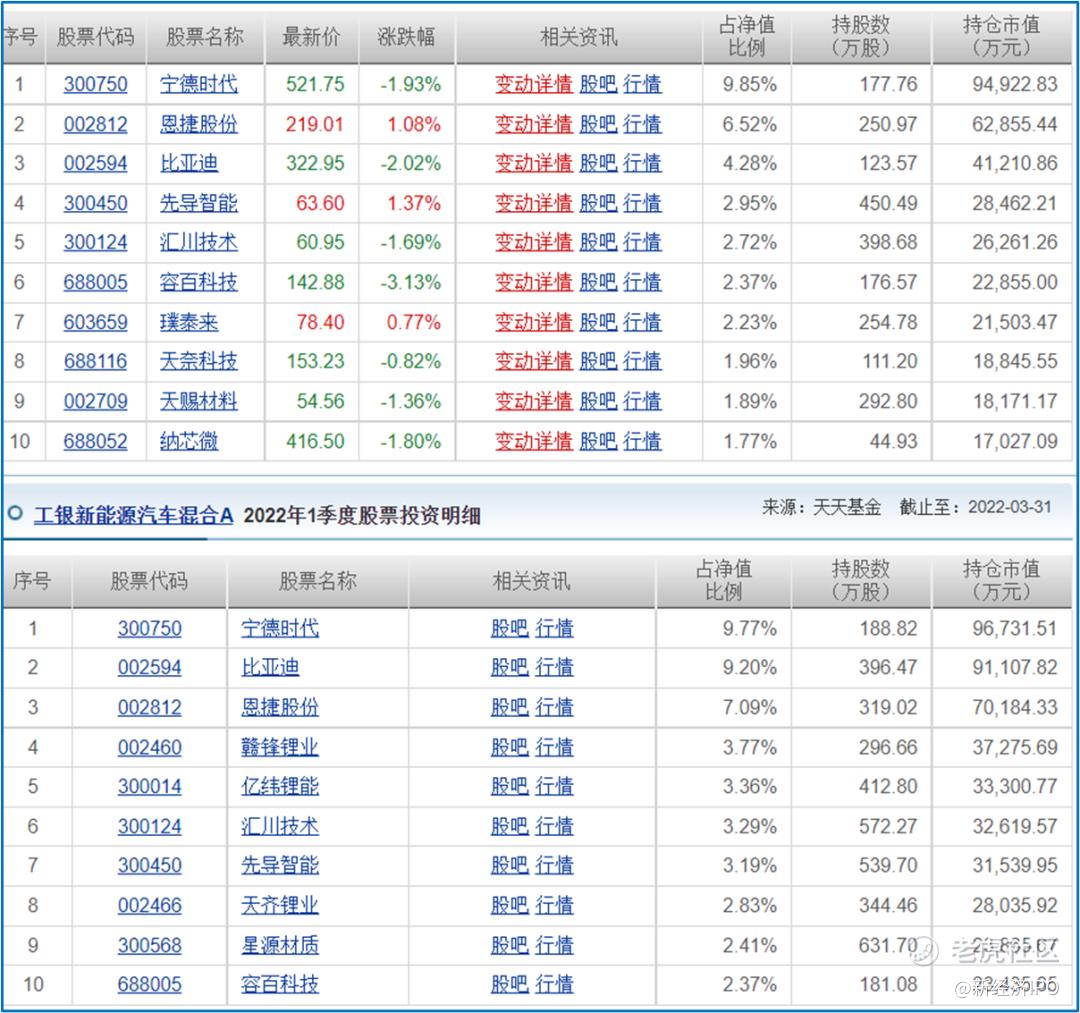Open 股吧 for the 天齐锂业 row
The image size is (1080, 1013).
point(509,906)
